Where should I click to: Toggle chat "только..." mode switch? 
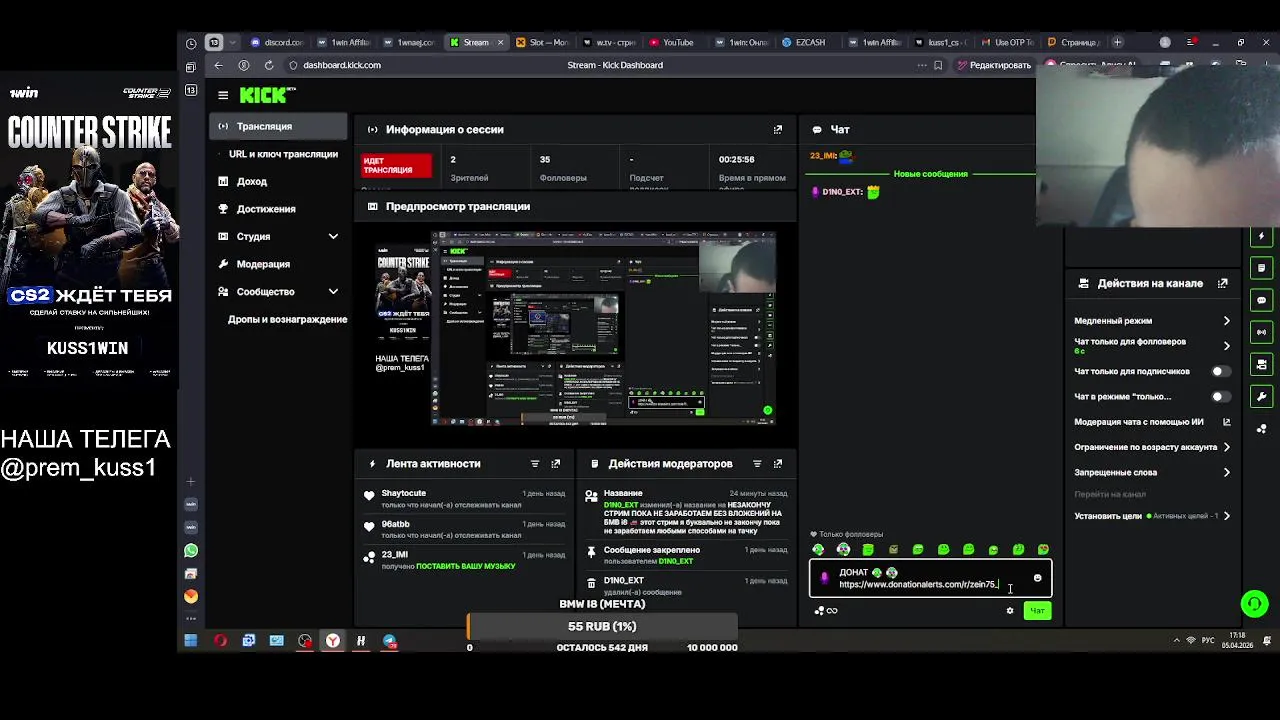click(1220, 396)
